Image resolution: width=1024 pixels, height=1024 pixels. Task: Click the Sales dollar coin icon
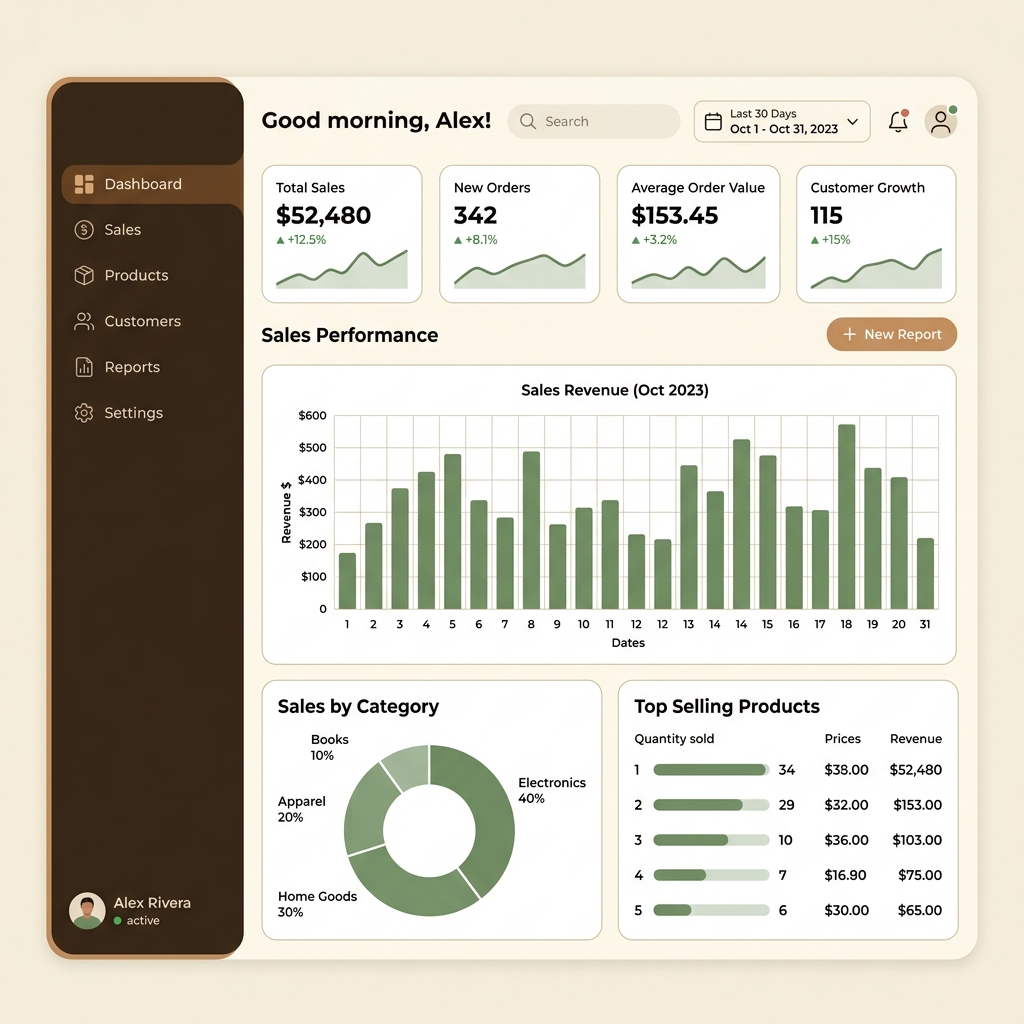point(85,230)
